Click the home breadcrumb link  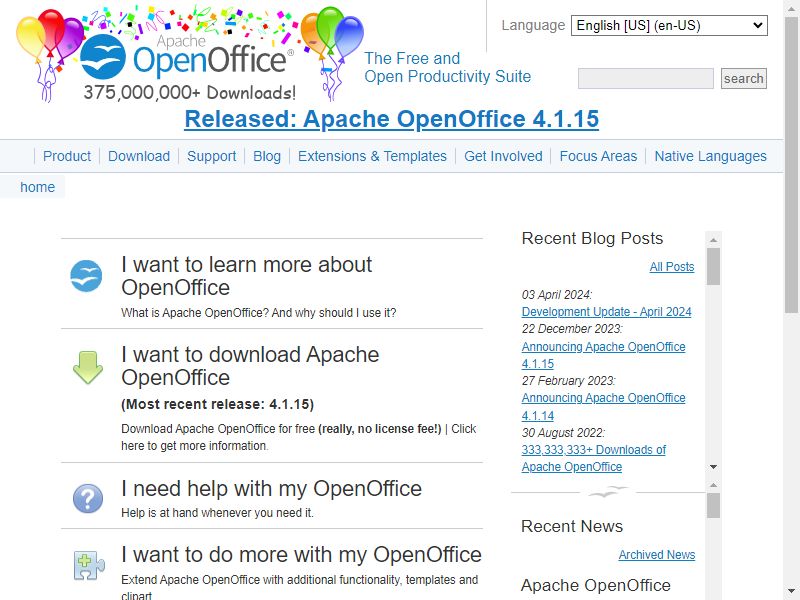[37, 187]
